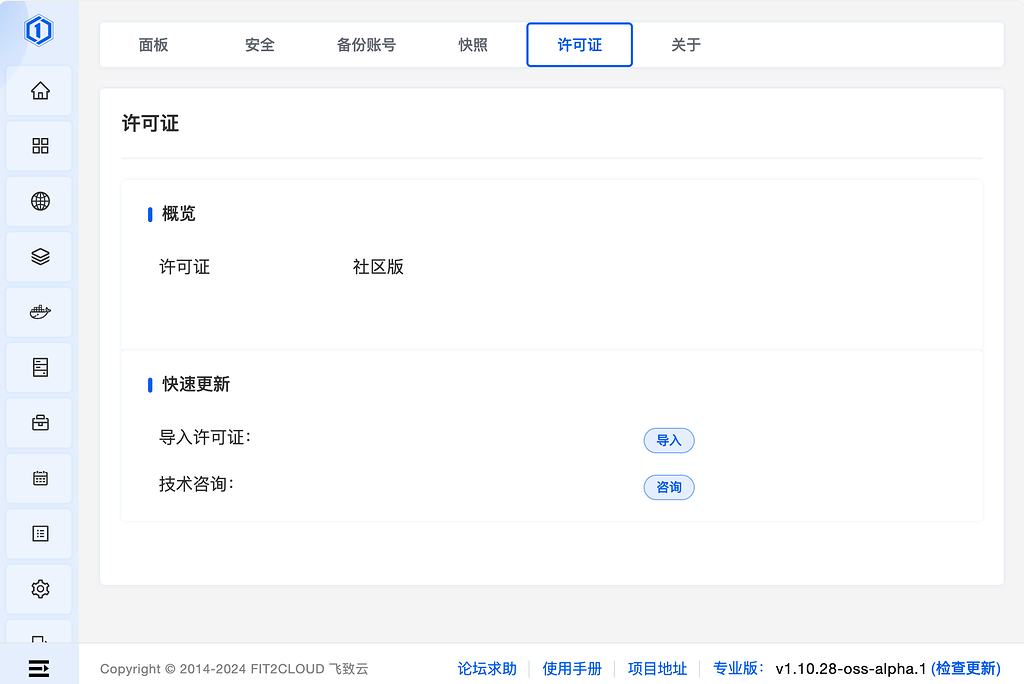1024x684 pixels.
Task: Switch to the 安全 tab
Action: pos(259,44)
